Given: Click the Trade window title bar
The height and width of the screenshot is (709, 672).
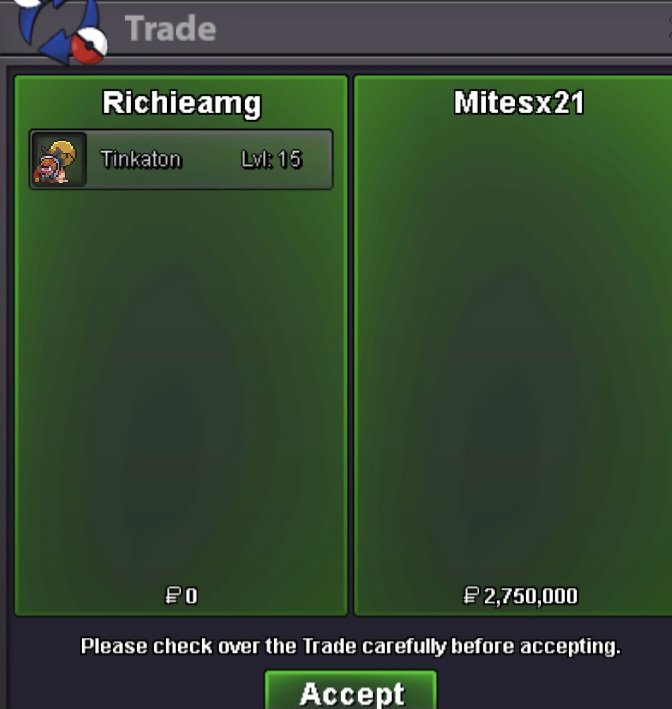Looking at the screenshot, I should click(336, 28).
